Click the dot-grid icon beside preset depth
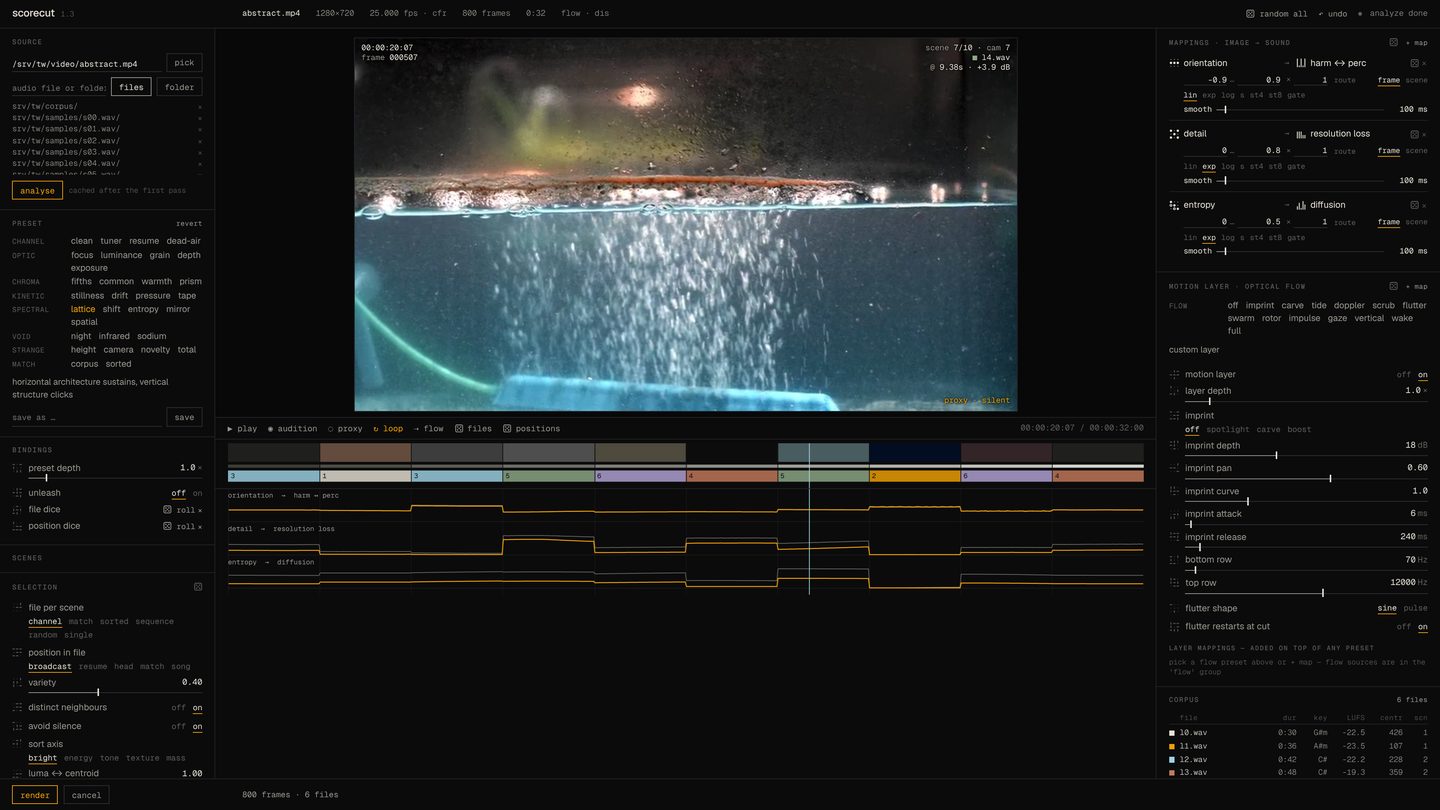1440x810 pixels. [17, 468]
